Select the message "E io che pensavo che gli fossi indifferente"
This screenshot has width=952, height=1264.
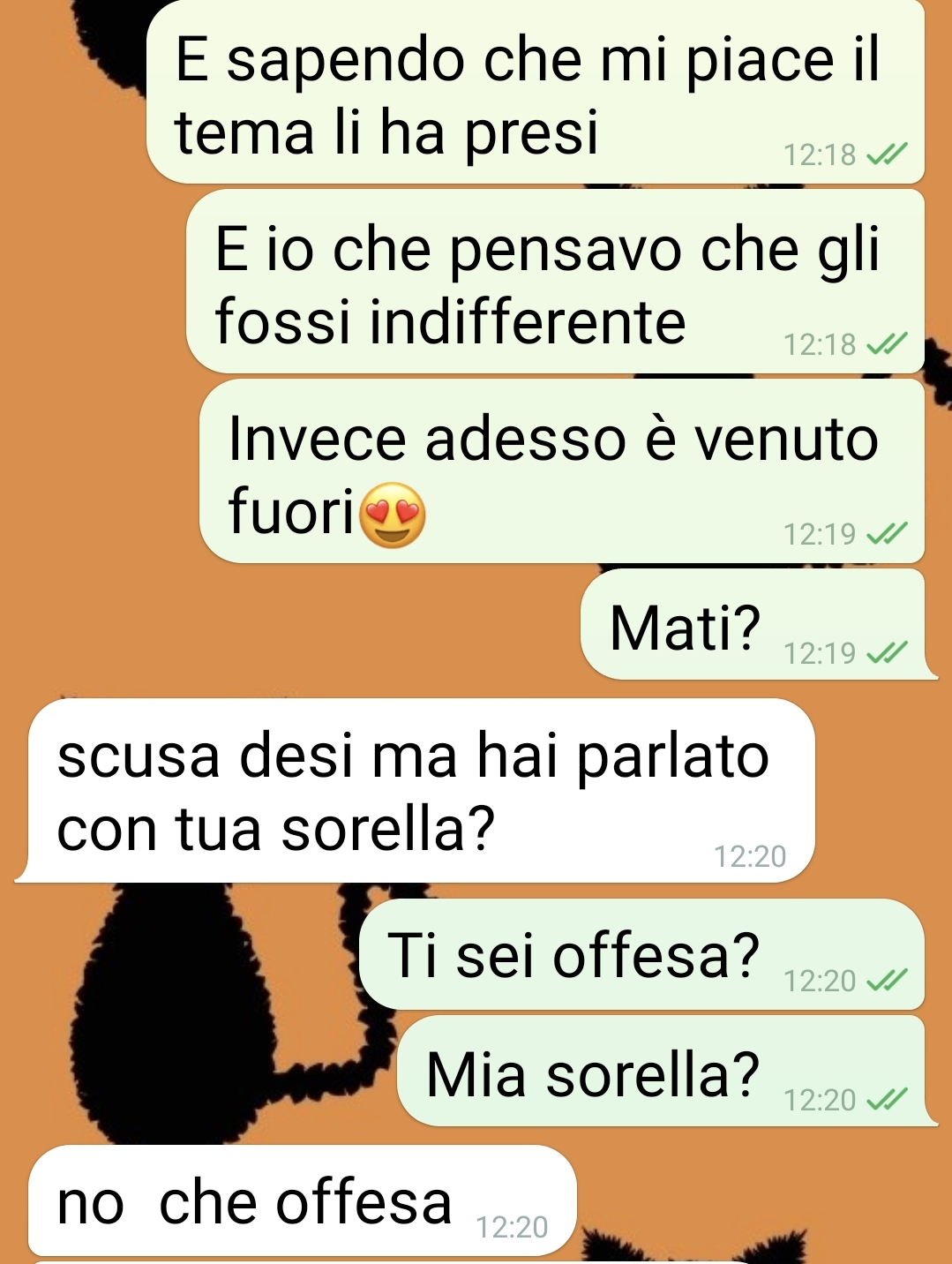coord(555,281)
